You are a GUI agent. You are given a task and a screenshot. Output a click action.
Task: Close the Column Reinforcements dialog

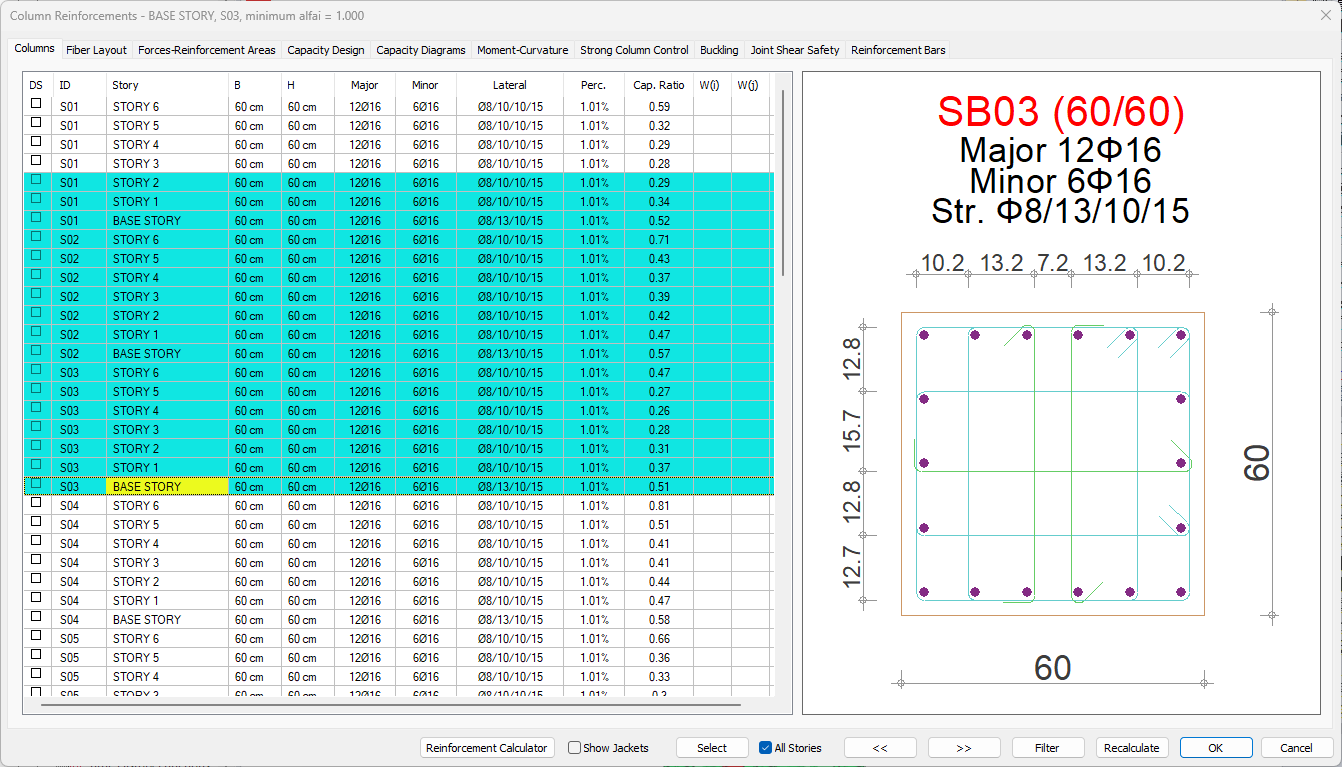click(1325, 15)
